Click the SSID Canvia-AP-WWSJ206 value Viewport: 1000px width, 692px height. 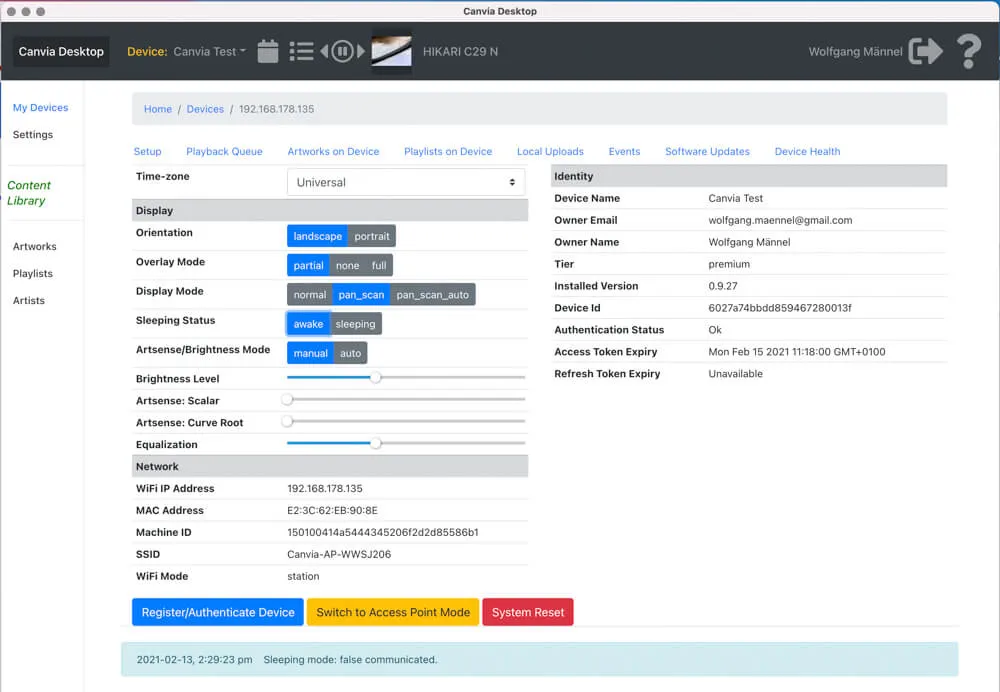[339, 554]
